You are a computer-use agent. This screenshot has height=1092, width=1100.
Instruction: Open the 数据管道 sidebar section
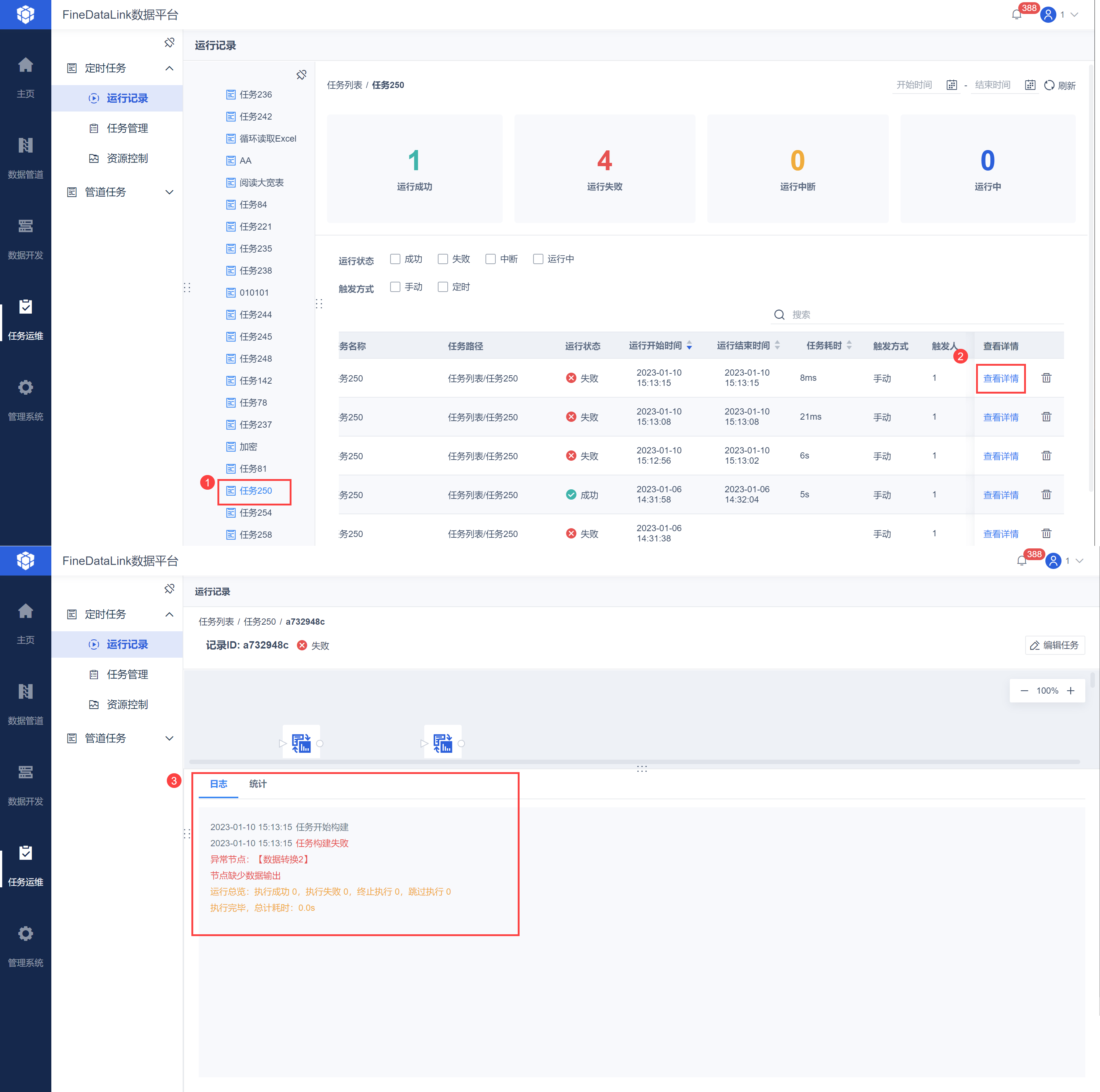[x=25, y=156]
